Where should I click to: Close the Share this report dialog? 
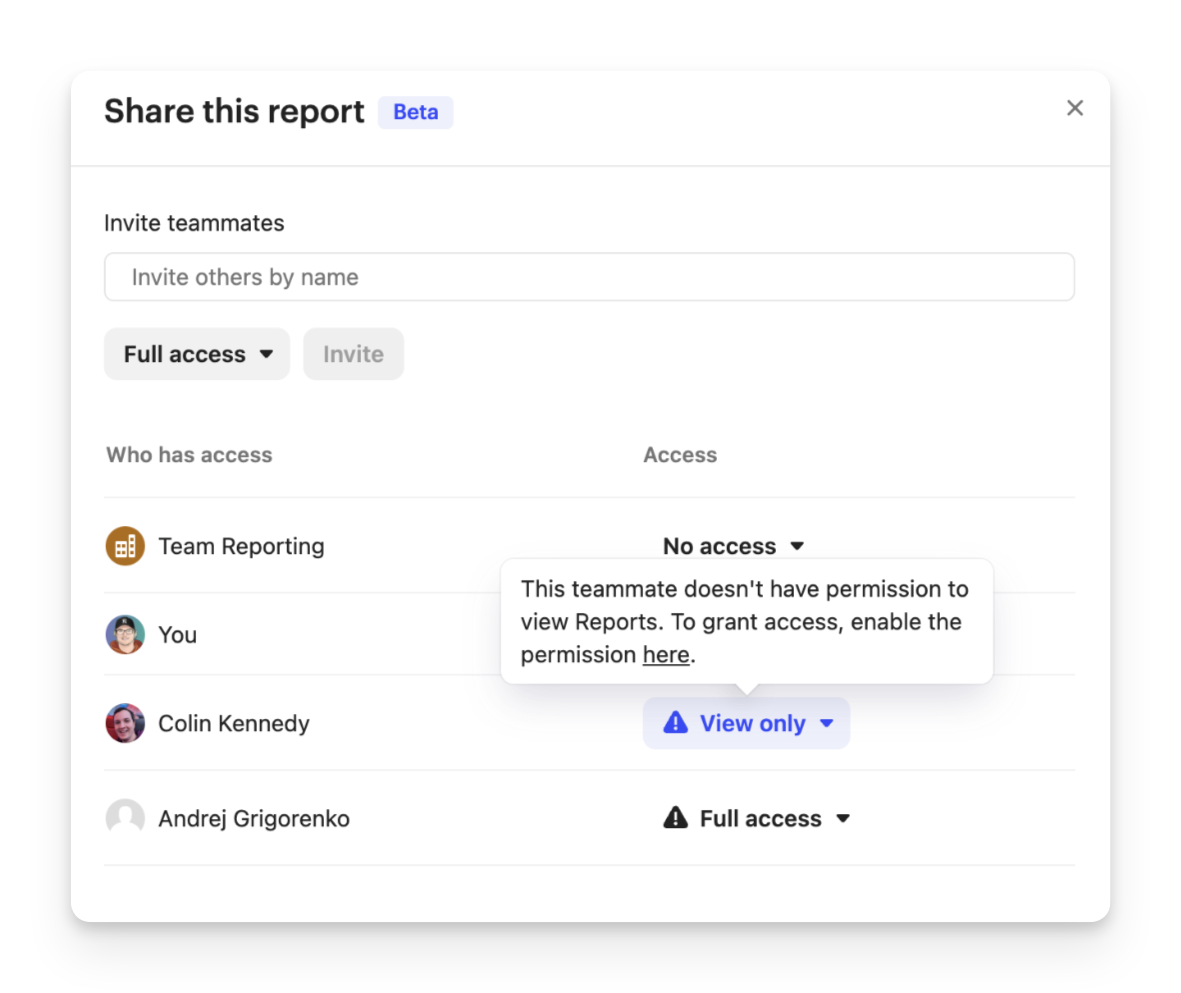point(1075,108)
